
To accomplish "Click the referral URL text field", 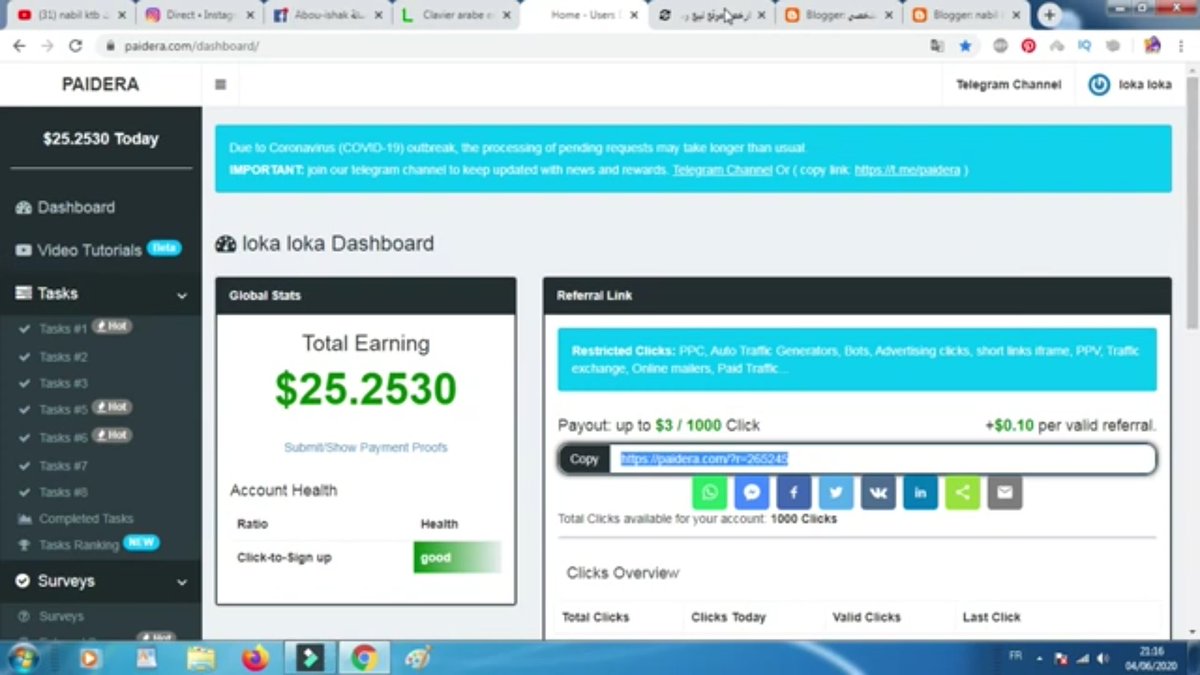I will 882,459.
